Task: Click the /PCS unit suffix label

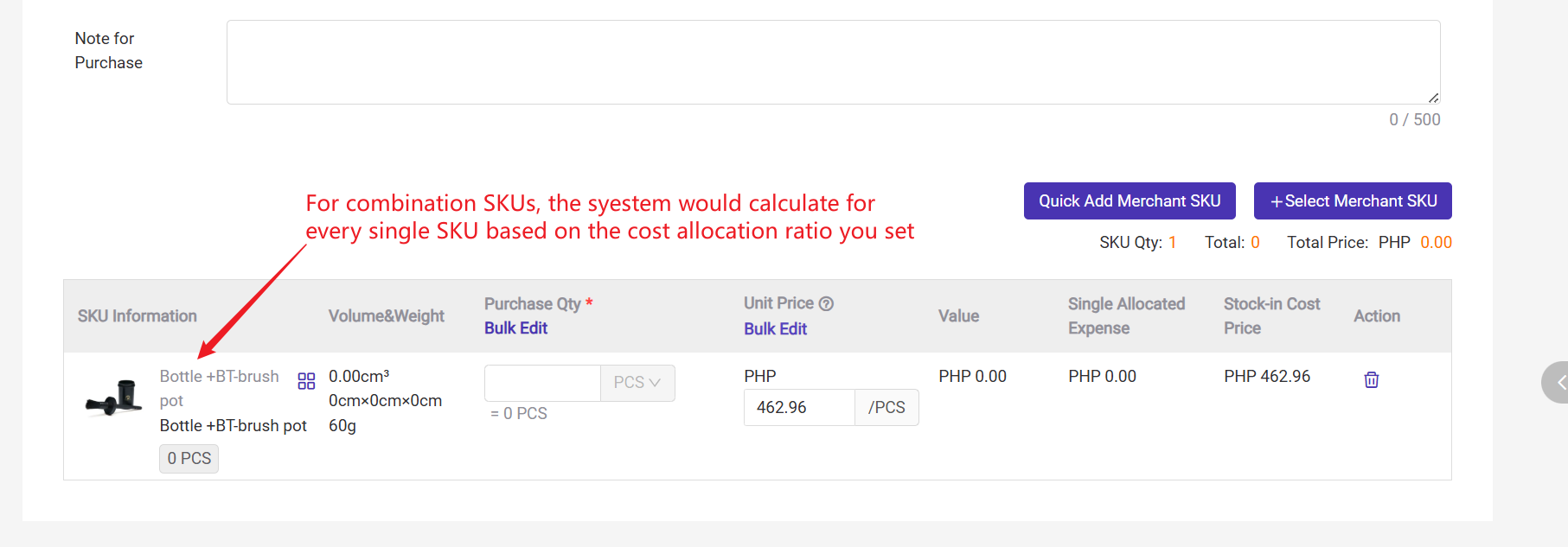Action: click(886, 407)
